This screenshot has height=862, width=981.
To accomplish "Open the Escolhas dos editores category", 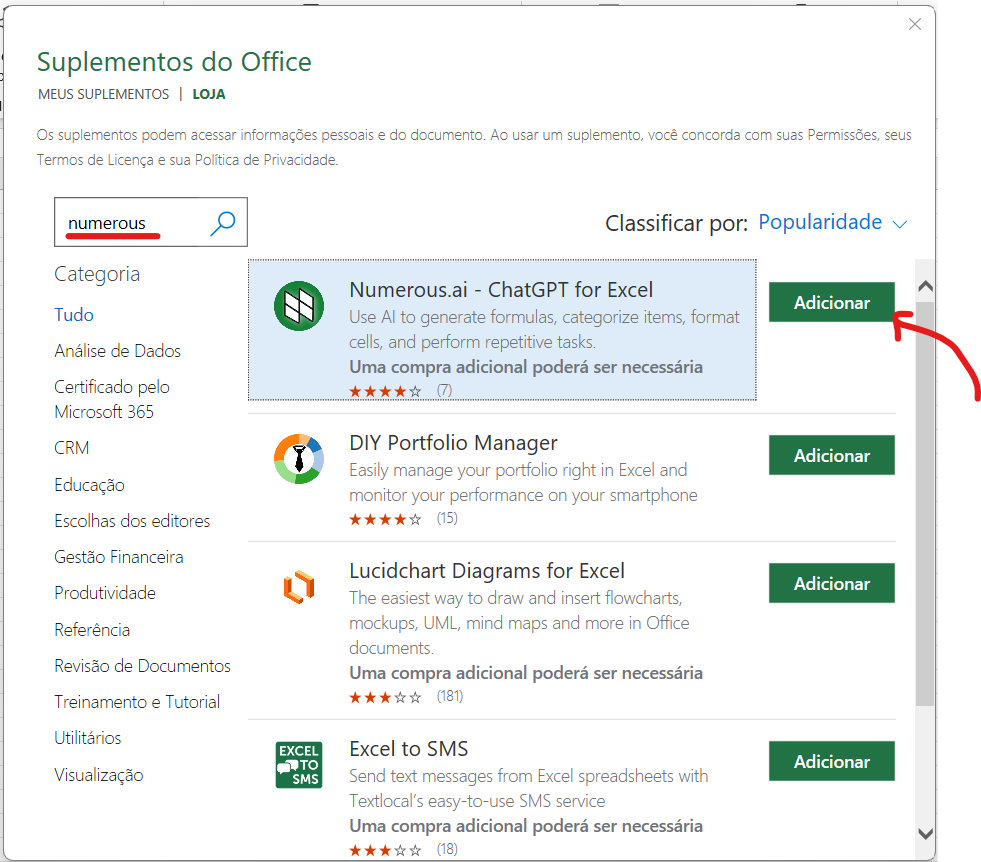I will (131, 520).
